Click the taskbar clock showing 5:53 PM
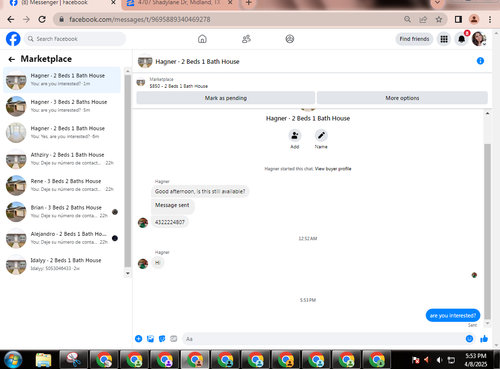Viewport: 500px width, 369px height. point(476,360)
